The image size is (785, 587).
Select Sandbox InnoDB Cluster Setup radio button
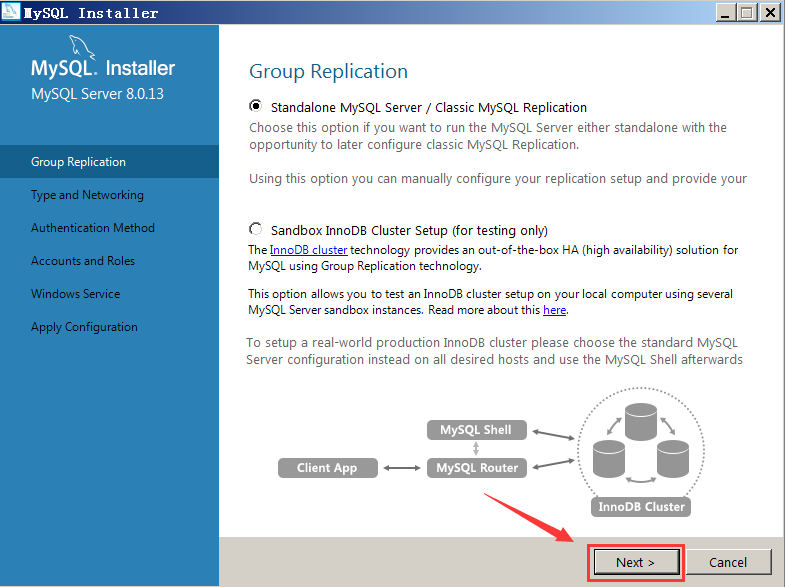255,229
